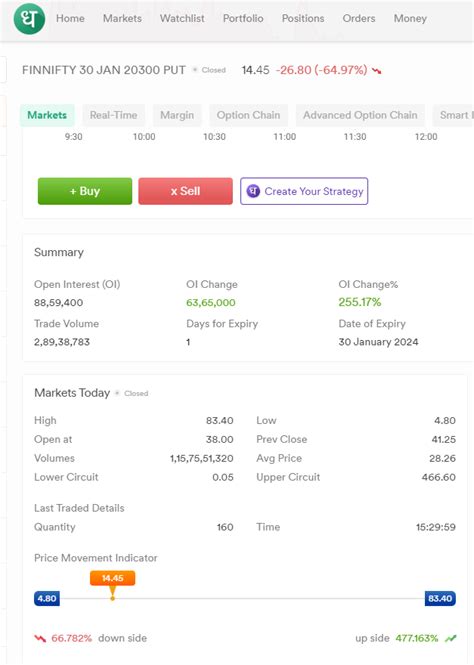Click the Dhan logo icon
Viewport: 474px width, 665px height.
(x=29, y=19)
